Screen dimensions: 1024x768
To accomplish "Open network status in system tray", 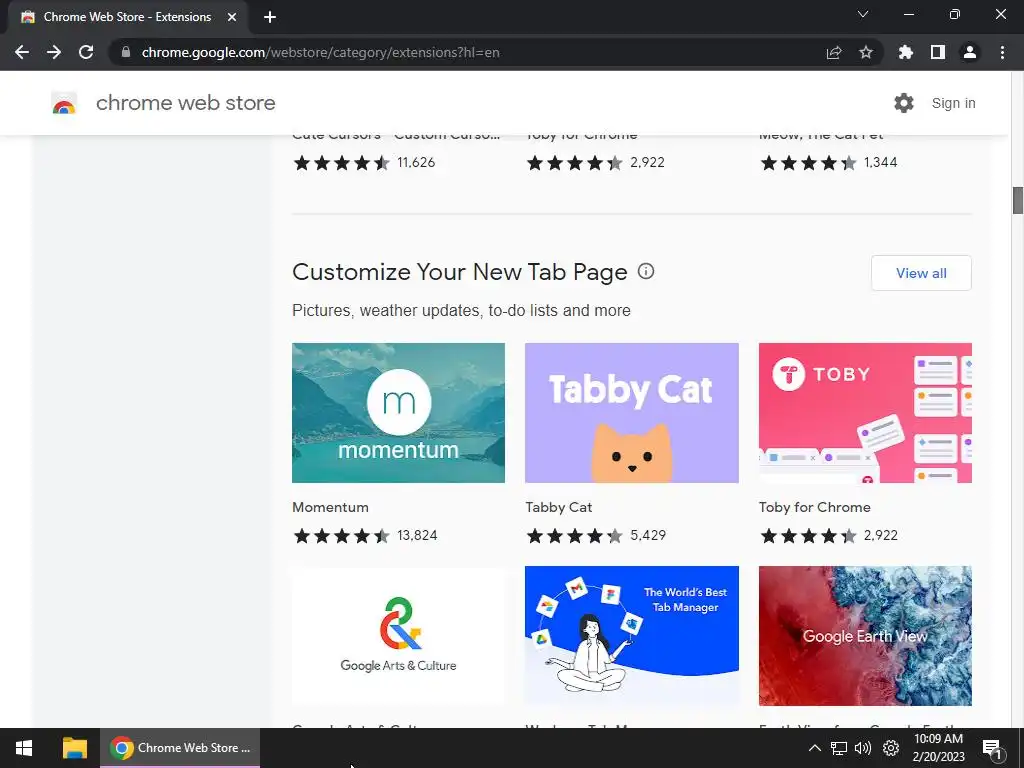I will (x=839, y=748).
